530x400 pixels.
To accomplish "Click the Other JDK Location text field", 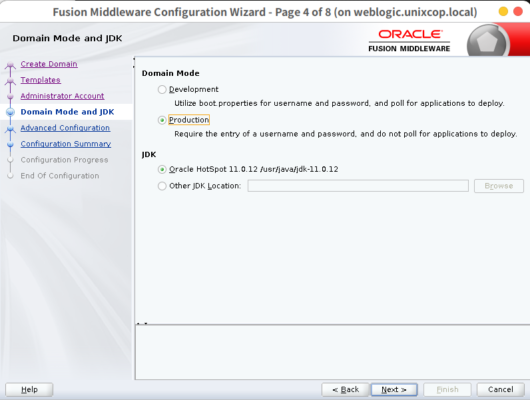I will (358, 186).
